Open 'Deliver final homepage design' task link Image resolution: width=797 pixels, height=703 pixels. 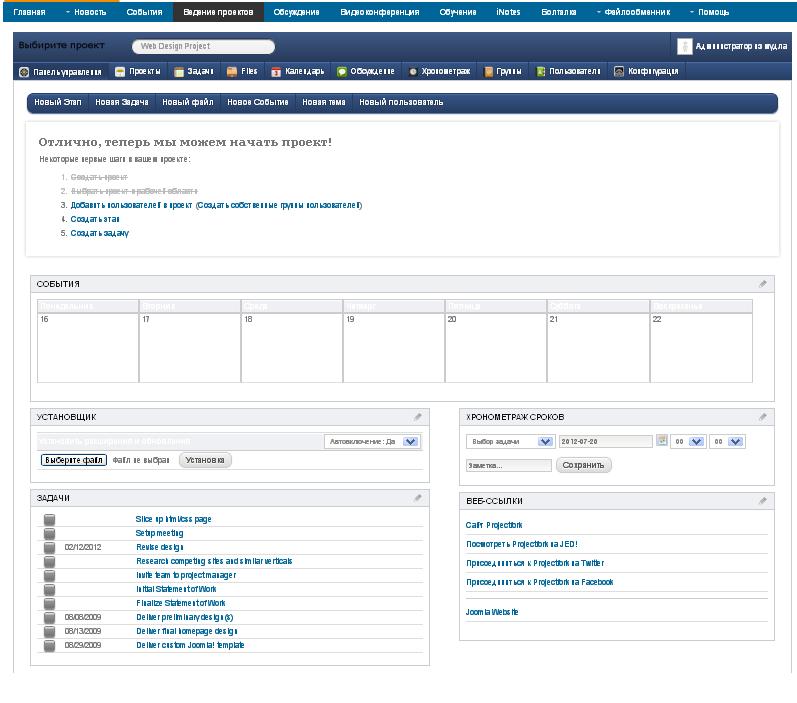[187, 631]
